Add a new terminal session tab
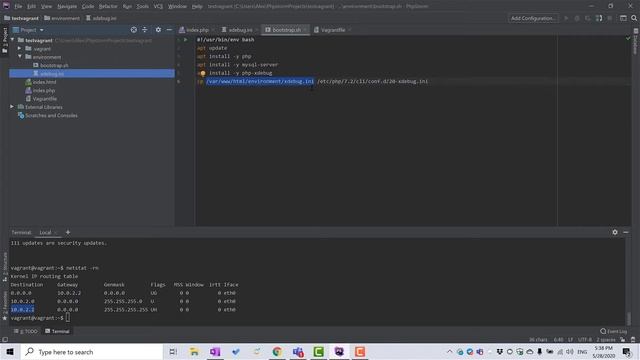 point(68,232)
